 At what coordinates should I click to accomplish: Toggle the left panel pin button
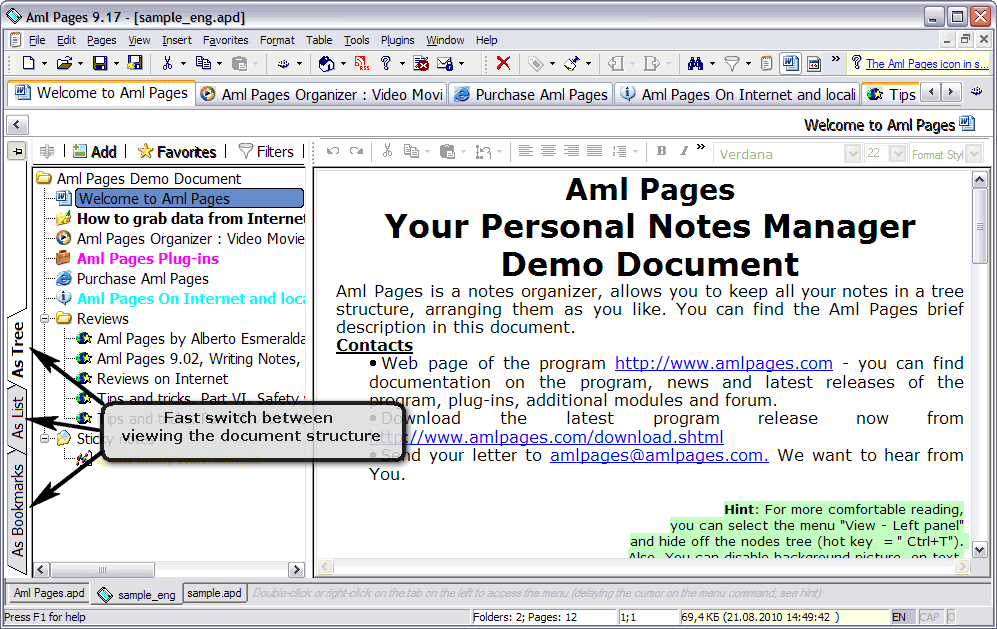[18, 151]
